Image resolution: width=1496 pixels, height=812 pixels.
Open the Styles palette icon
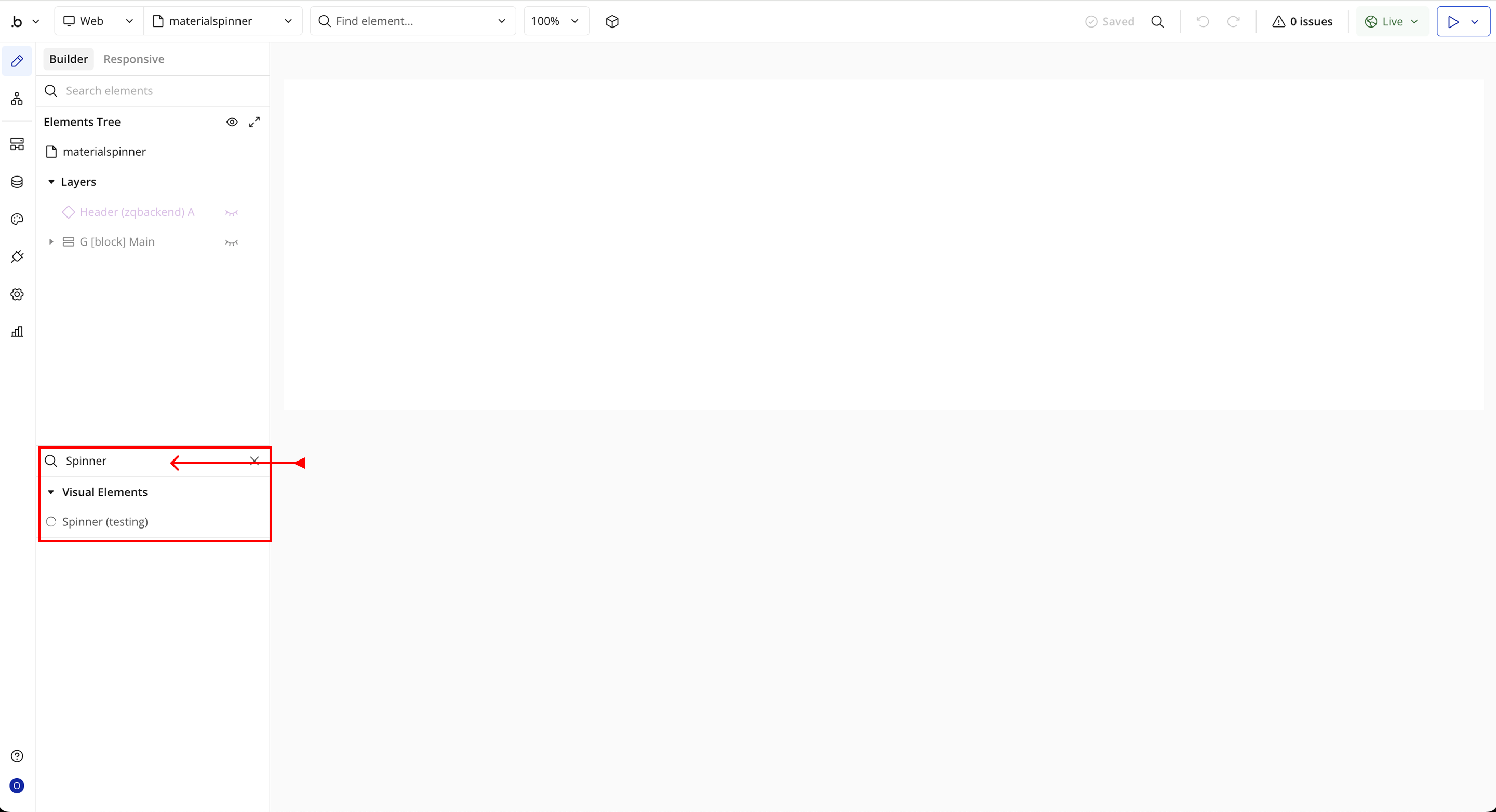(x=17, y=219)
